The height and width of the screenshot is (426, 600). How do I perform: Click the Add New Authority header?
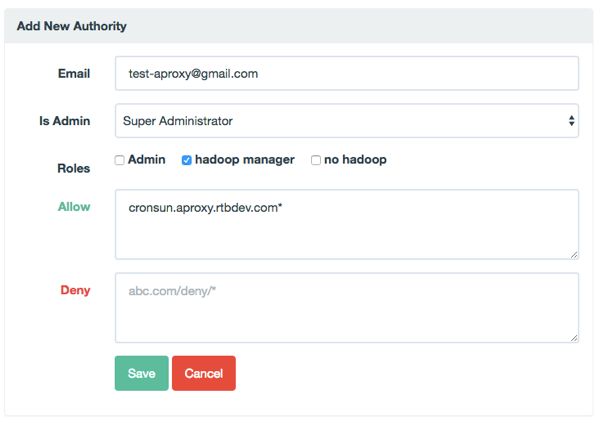click(x=72, y=26)
